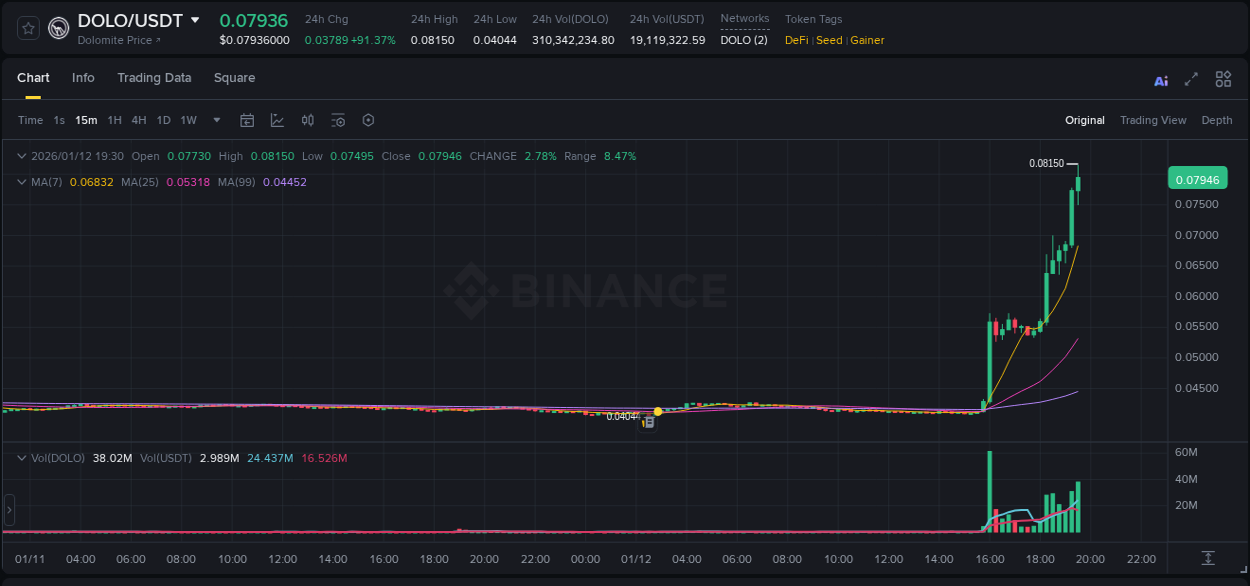Open the Square tab
The height and width of the screenshot is (586, 1250).
[x=234, y=78]
